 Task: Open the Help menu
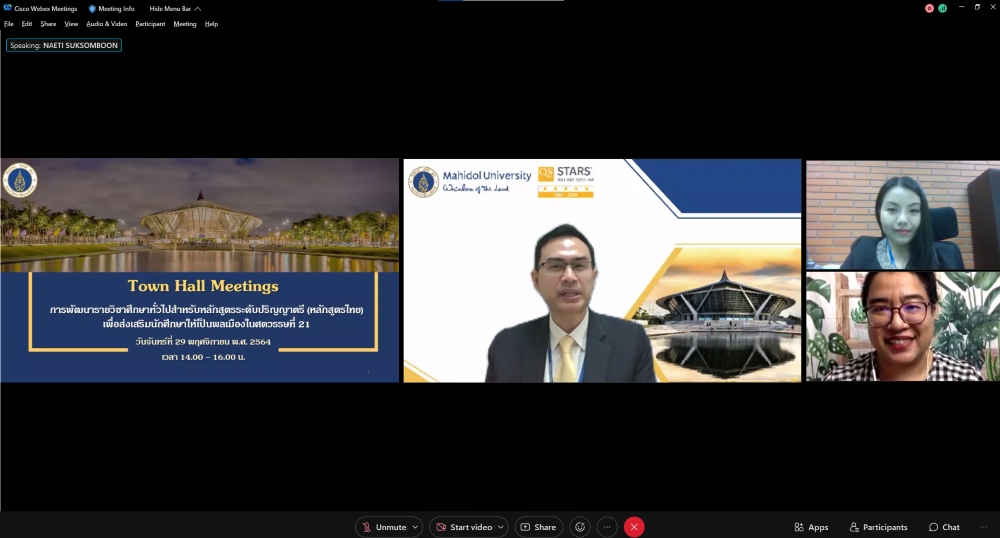[x=211, y=24]
